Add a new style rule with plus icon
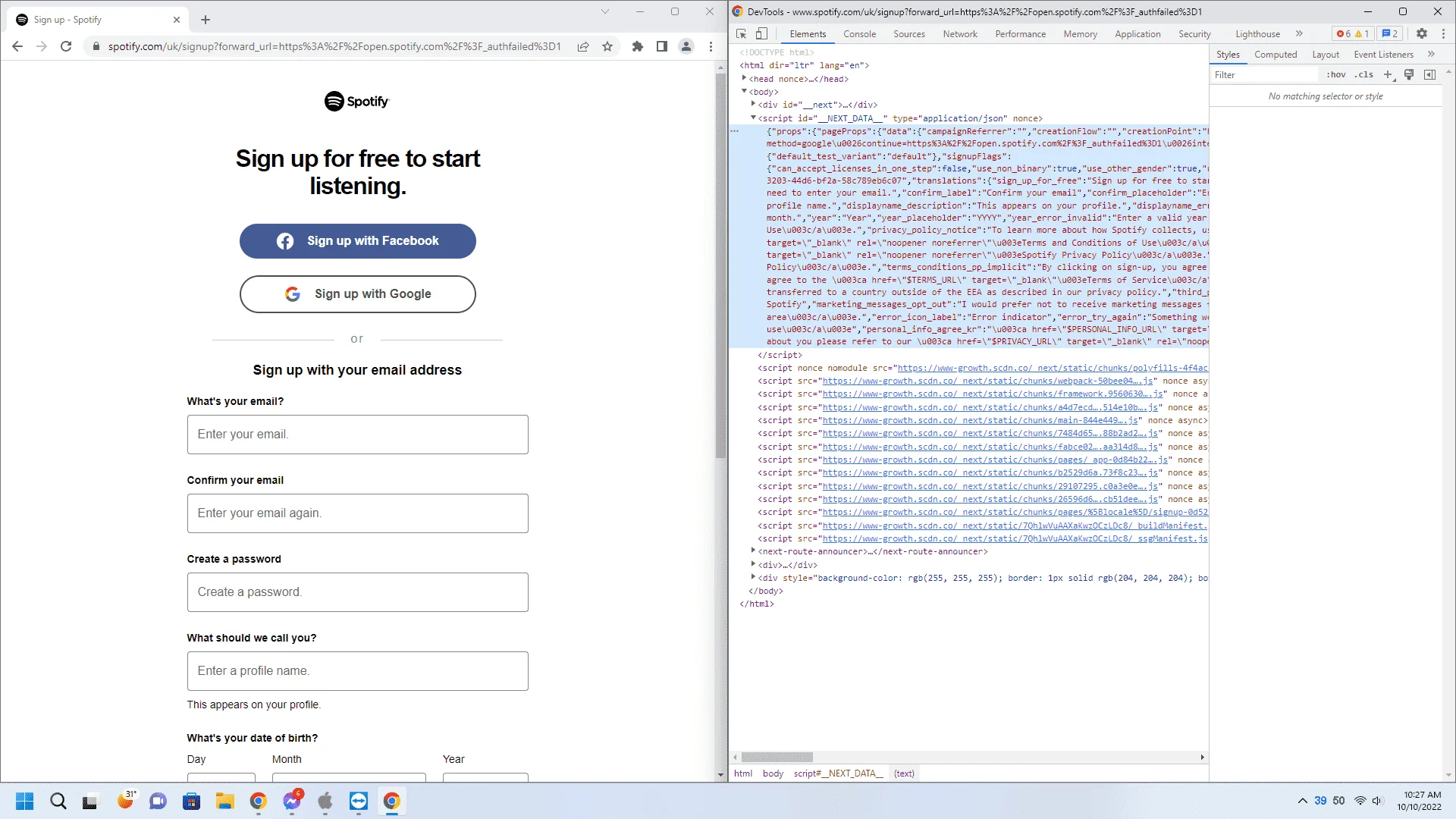The width and height of the screenshot is (1456, 819). pyautogui.click(x=1389, y=75)
